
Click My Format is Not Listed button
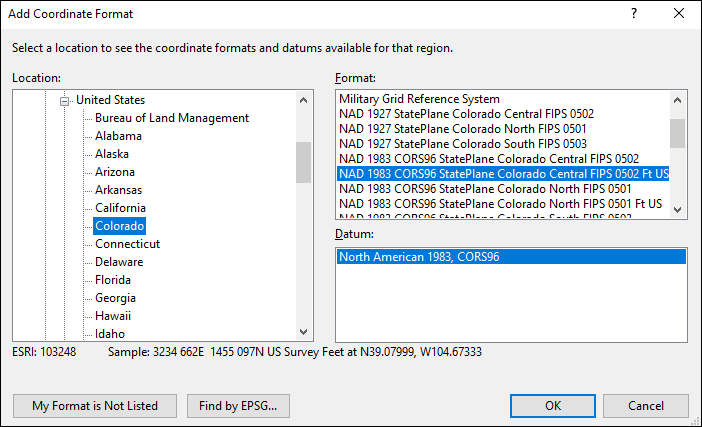pos(95,406)
